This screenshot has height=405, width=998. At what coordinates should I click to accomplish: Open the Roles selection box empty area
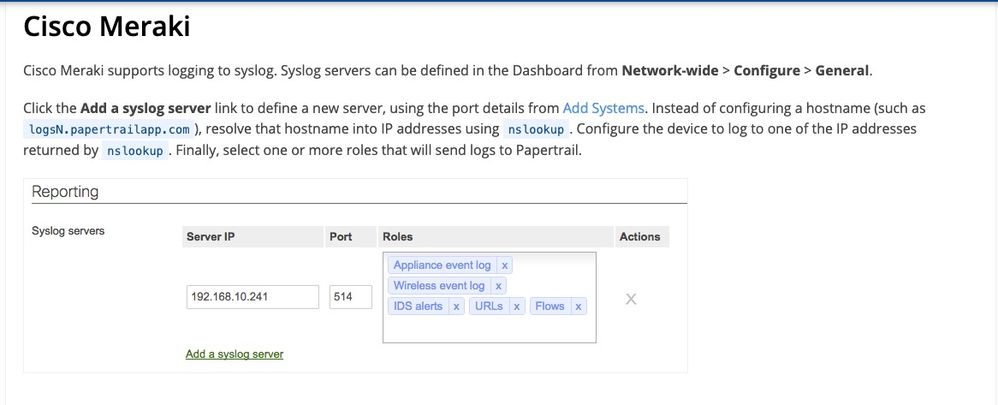pos(488,329)
